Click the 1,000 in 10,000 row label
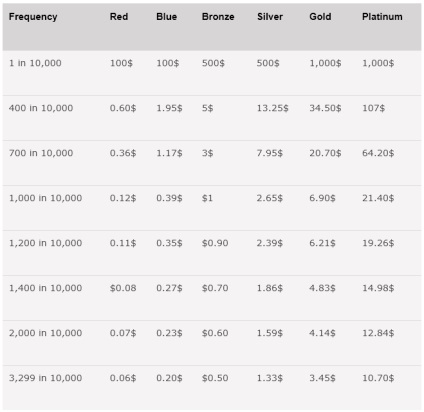 (x=45, y=198)
